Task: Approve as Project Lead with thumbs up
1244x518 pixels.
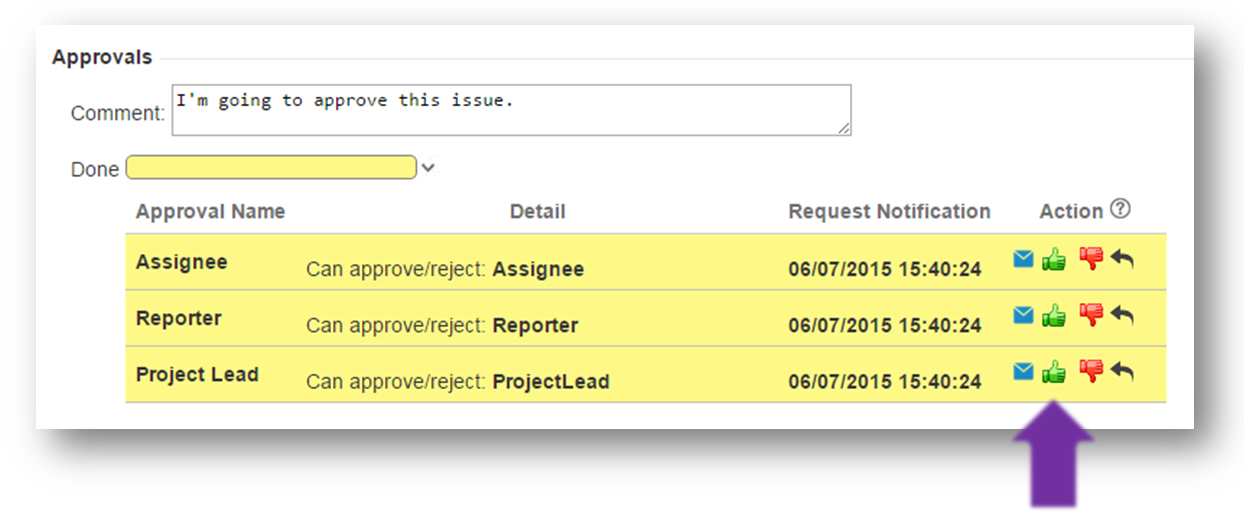Action: 1053,373
